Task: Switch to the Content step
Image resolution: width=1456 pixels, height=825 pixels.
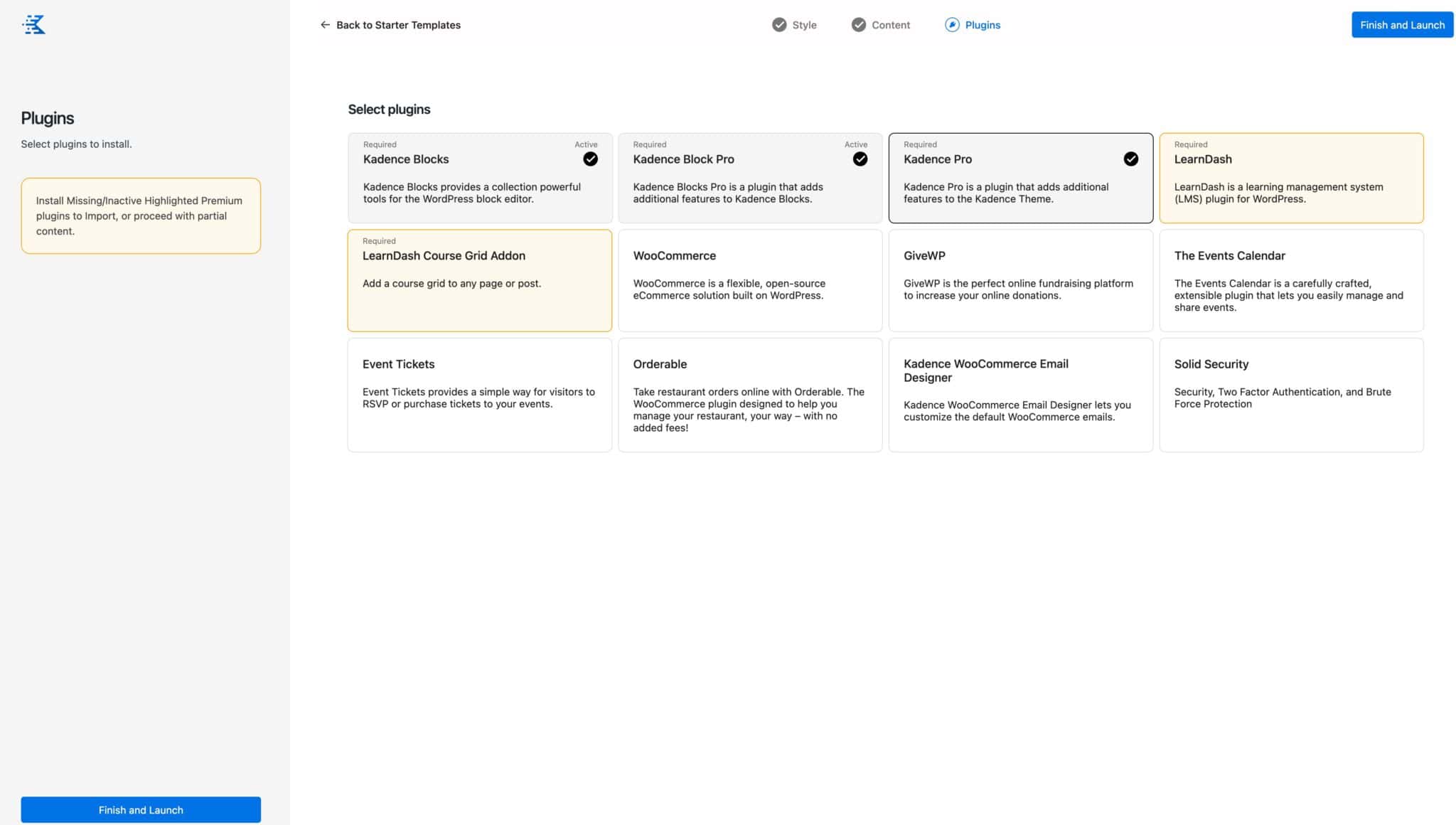Action: pyautogui.click(x=889, y=24)
